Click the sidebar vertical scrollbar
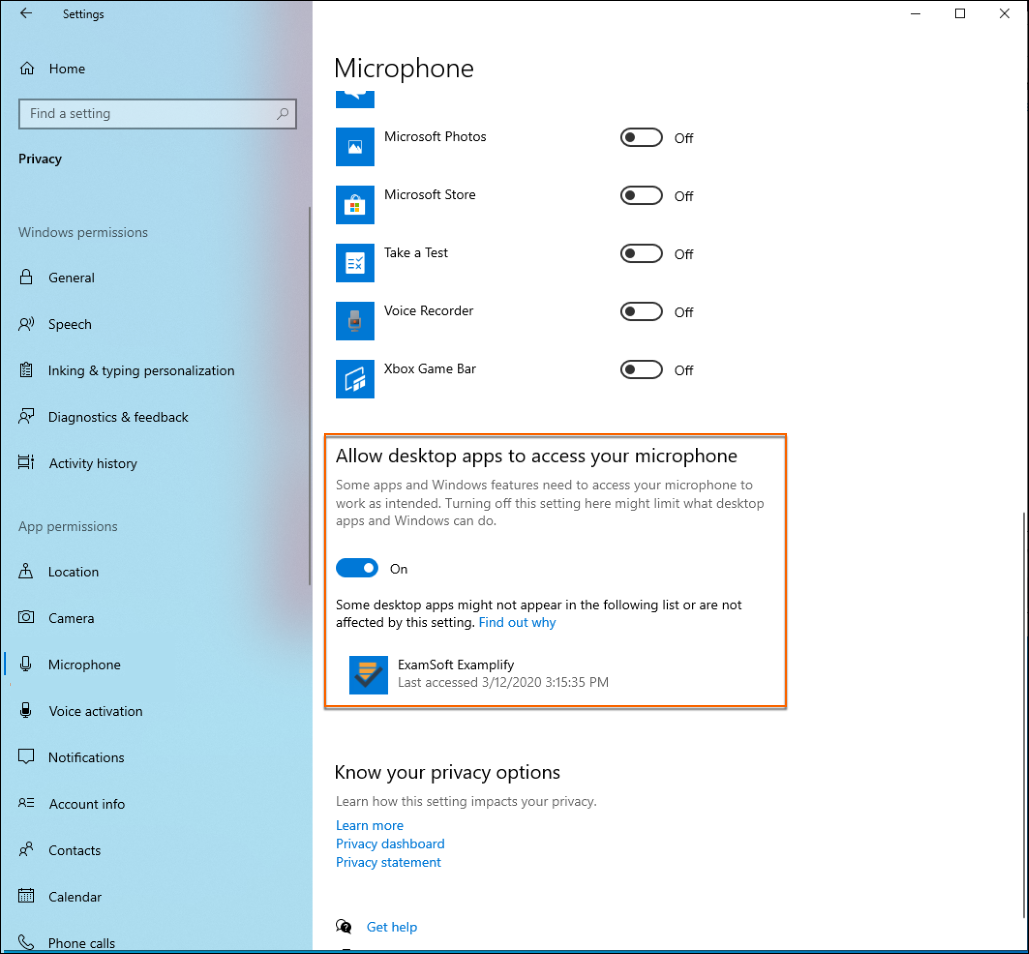Viewport: 1029px width, 954px height. [x=310, y=396]
